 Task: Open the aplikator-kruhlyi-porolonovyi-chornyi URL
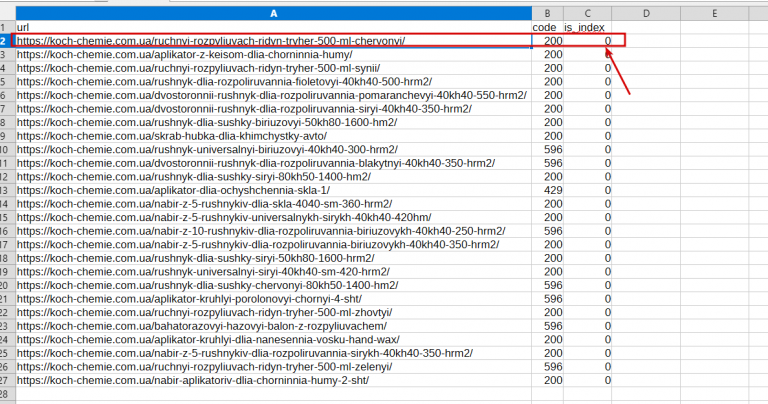(190, 299)
